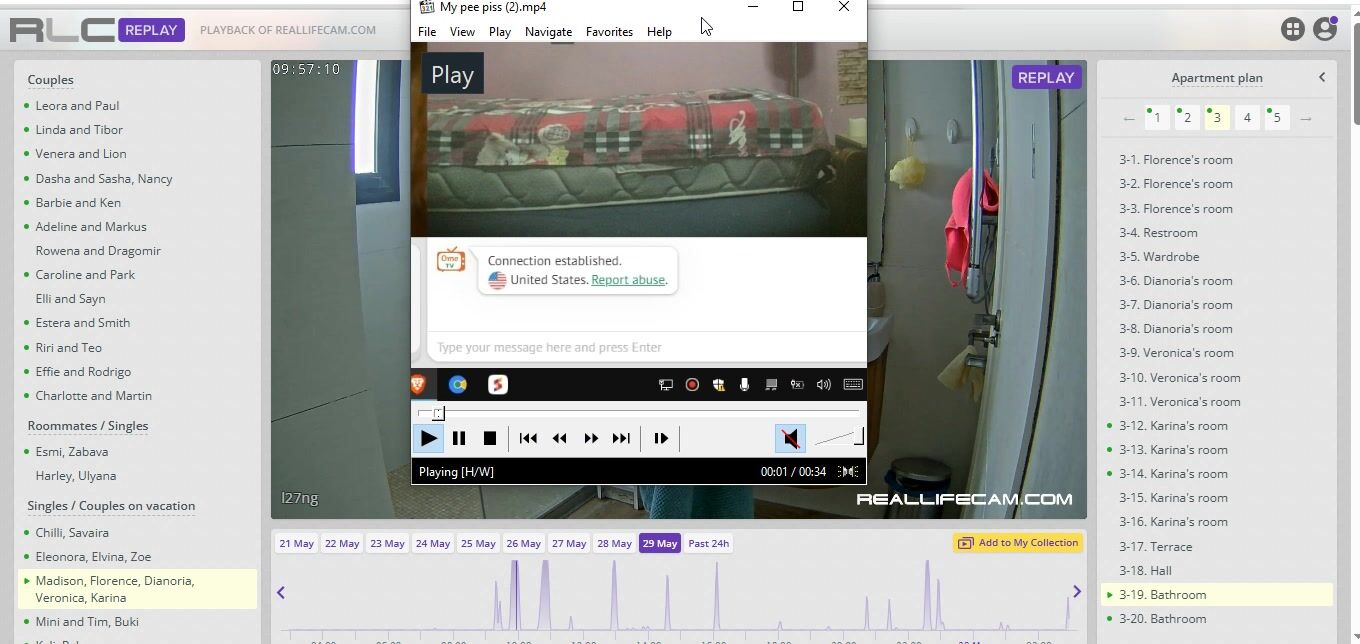This screenshot has width=1360, height=644.
Task: Skip to previous file in player
Action: pyautogui.click(x=528, y=438)
